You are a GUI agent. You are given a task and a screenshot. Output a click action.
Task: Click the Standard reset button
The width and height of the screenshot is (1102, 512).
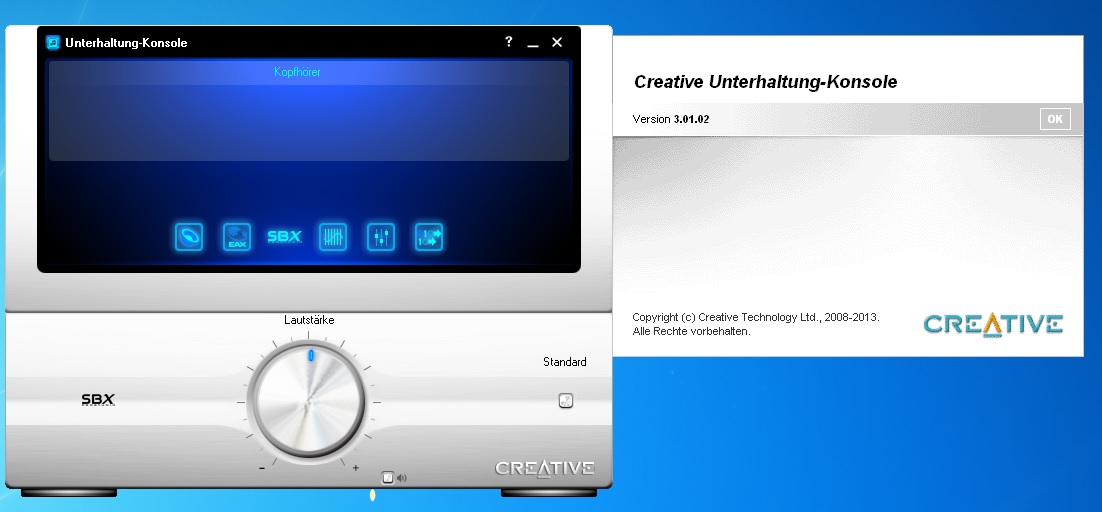click(566, 401)
